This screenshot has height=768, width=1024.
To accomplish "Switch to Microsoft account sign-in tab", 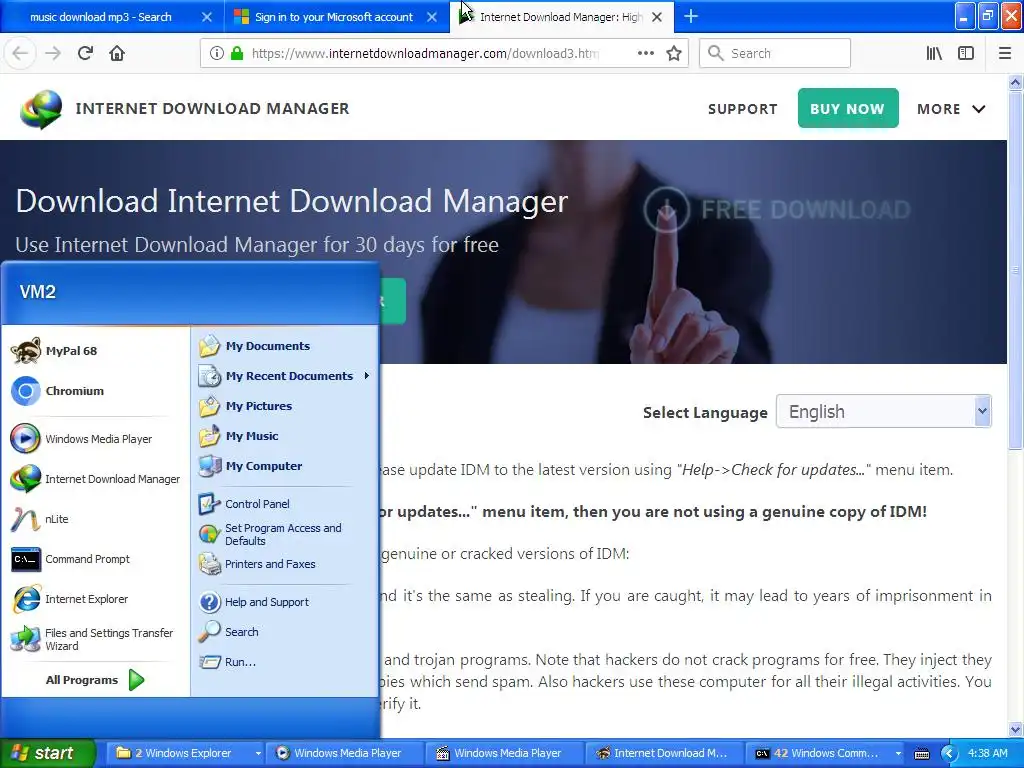I will pos(334,17).
